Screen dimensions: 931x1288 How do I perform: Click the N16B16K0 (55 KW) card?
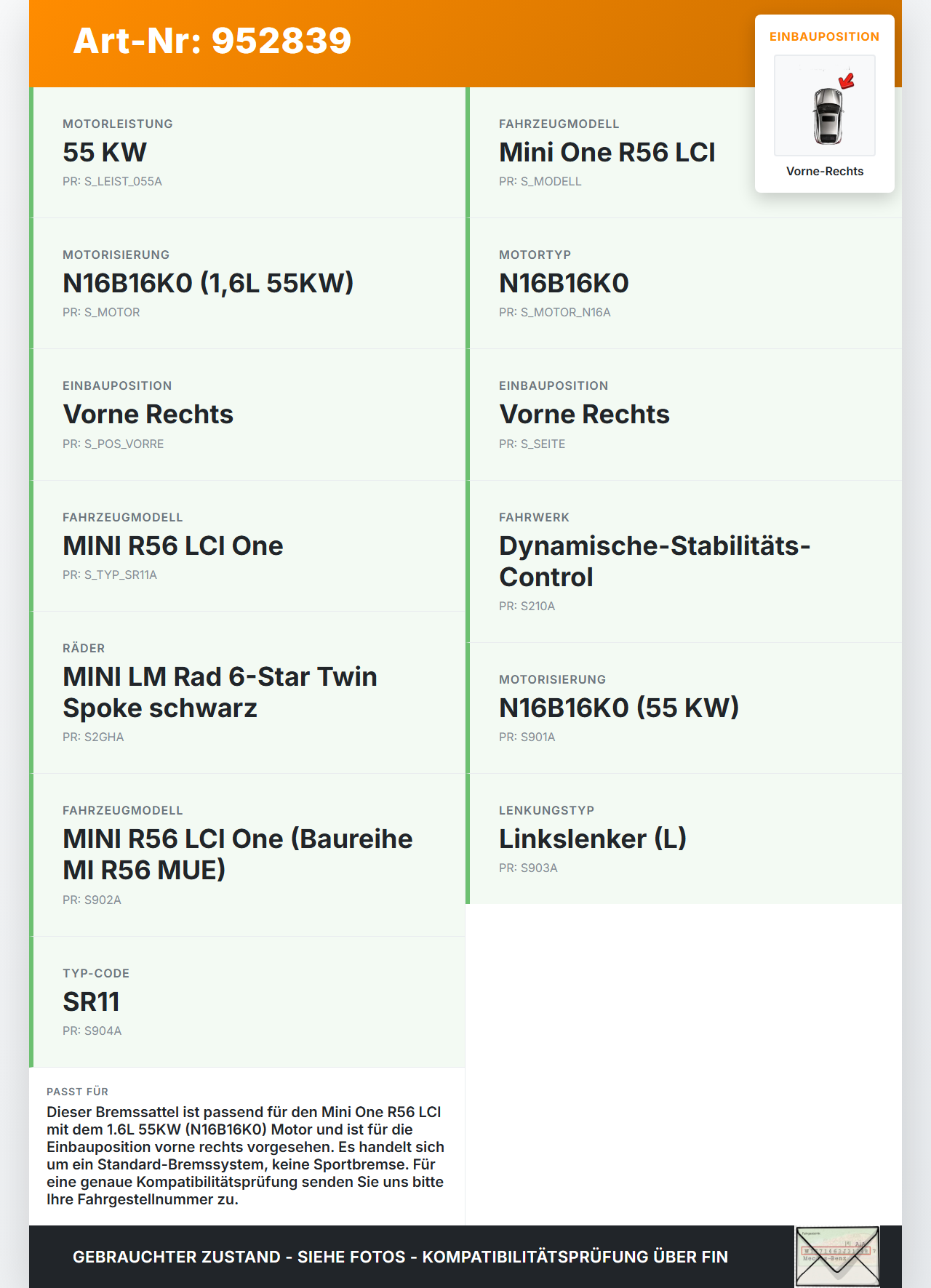pos(684,708)
